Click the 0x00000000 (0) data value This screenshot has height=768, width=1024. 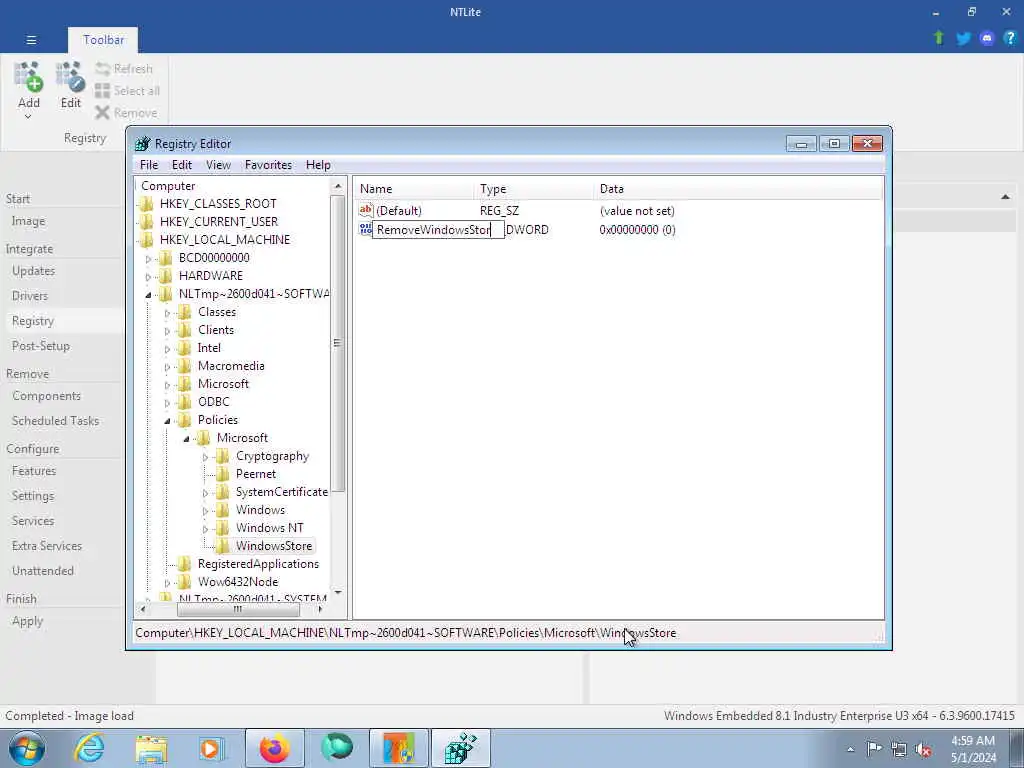tap(637, 230)
